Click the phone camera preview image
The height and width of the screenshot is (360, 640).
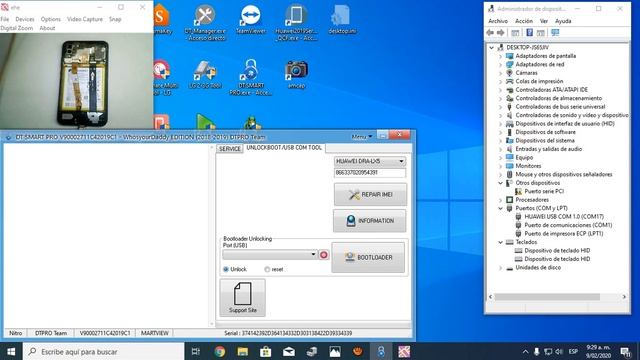tap(77, 82)
